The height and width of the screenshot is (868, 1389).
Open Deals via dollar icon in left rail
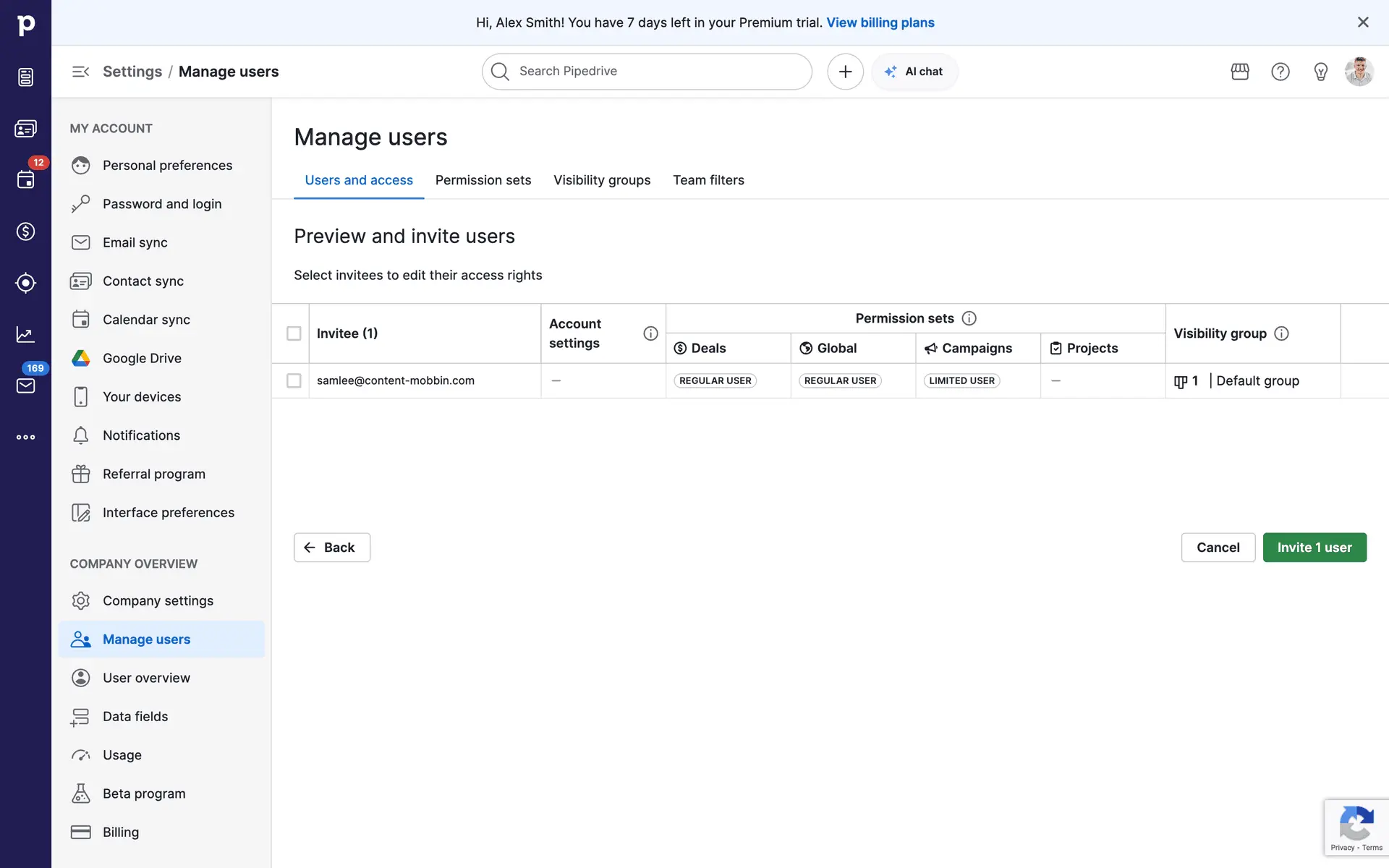[x=25, y=231]
